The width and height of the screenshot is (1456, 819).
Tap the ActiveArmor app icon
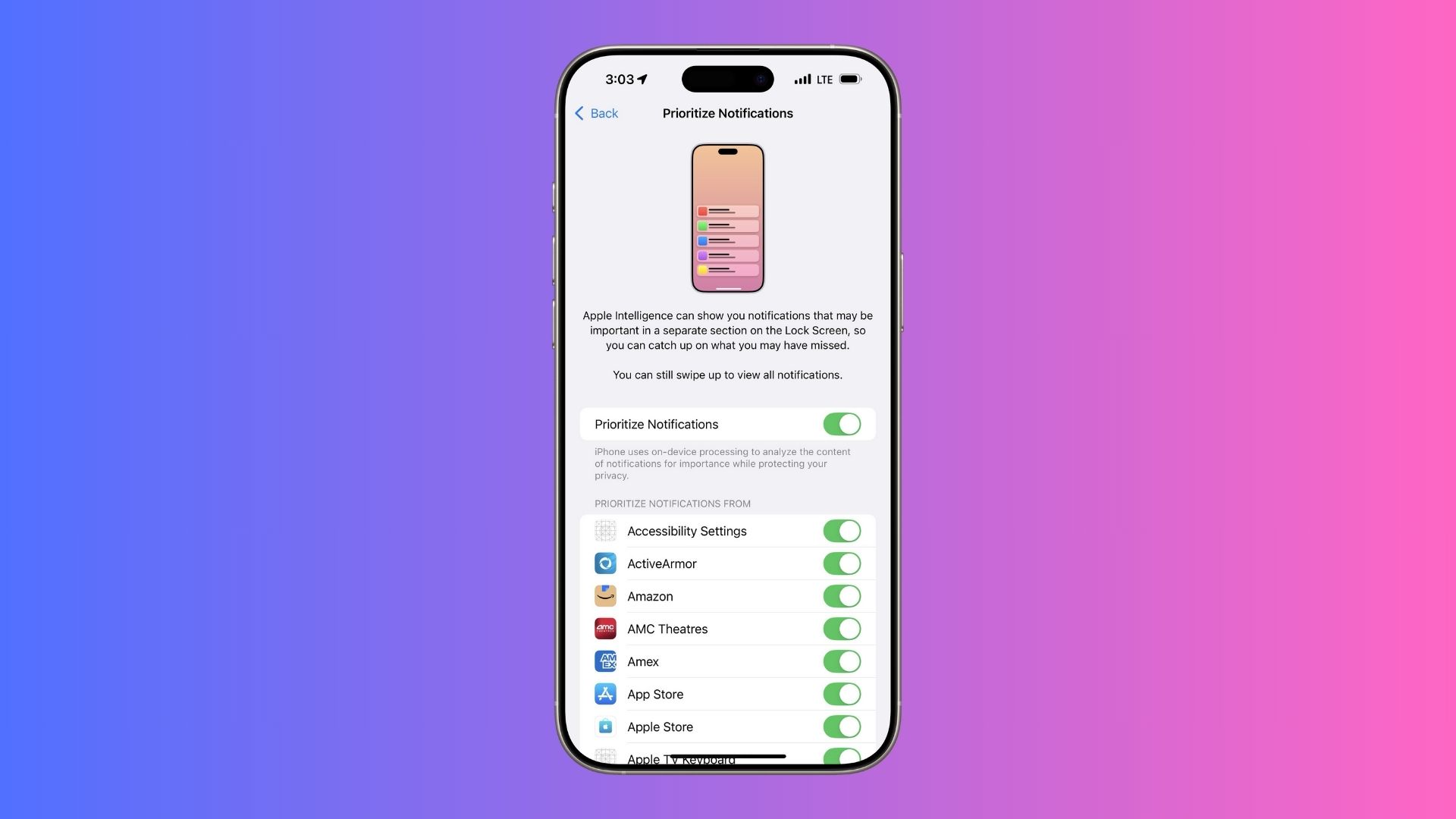[604, 563]
